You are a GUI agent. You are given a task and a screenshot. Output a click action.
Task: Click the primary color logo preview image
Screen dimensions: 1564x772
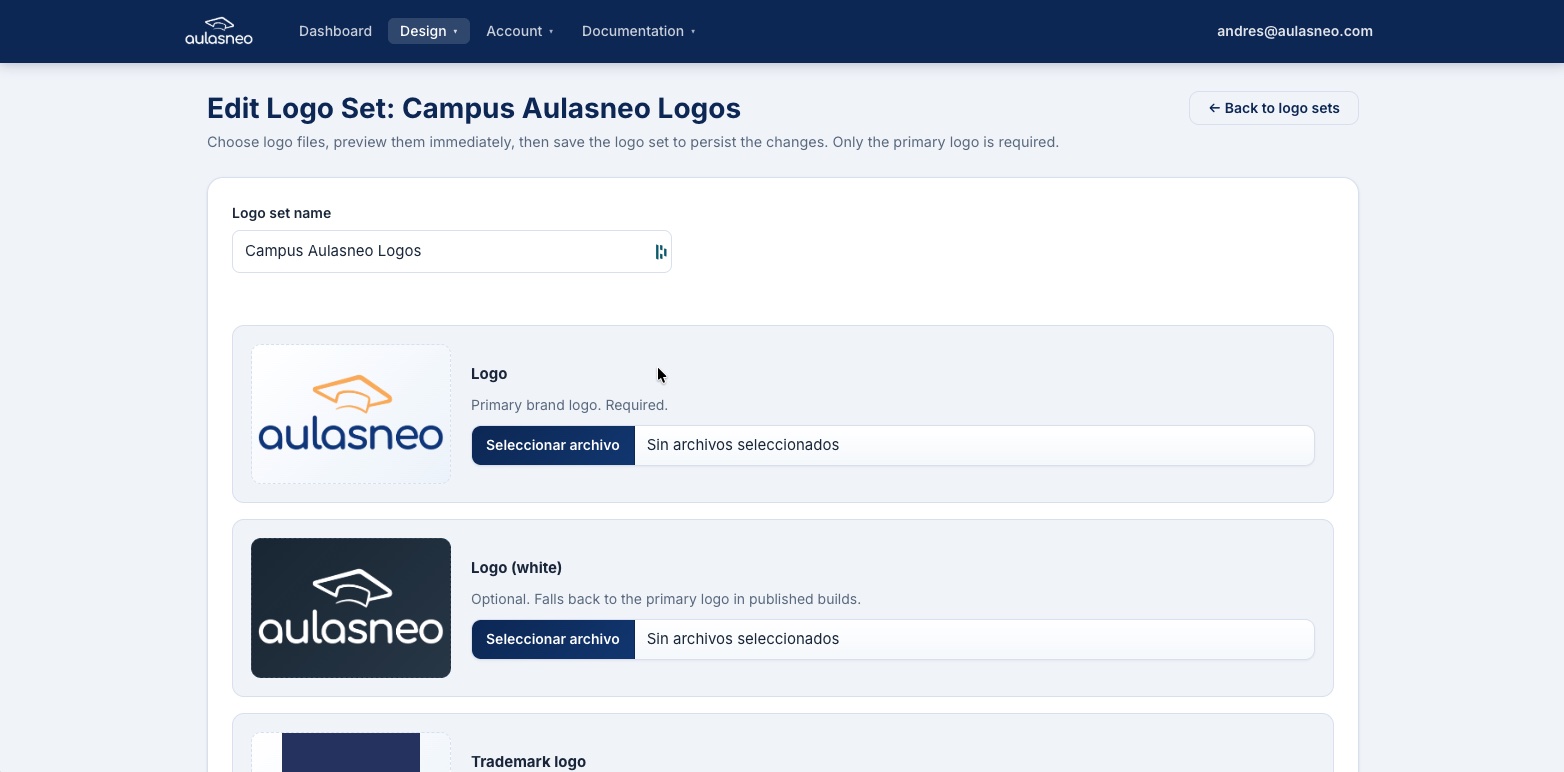coord(351,414)
